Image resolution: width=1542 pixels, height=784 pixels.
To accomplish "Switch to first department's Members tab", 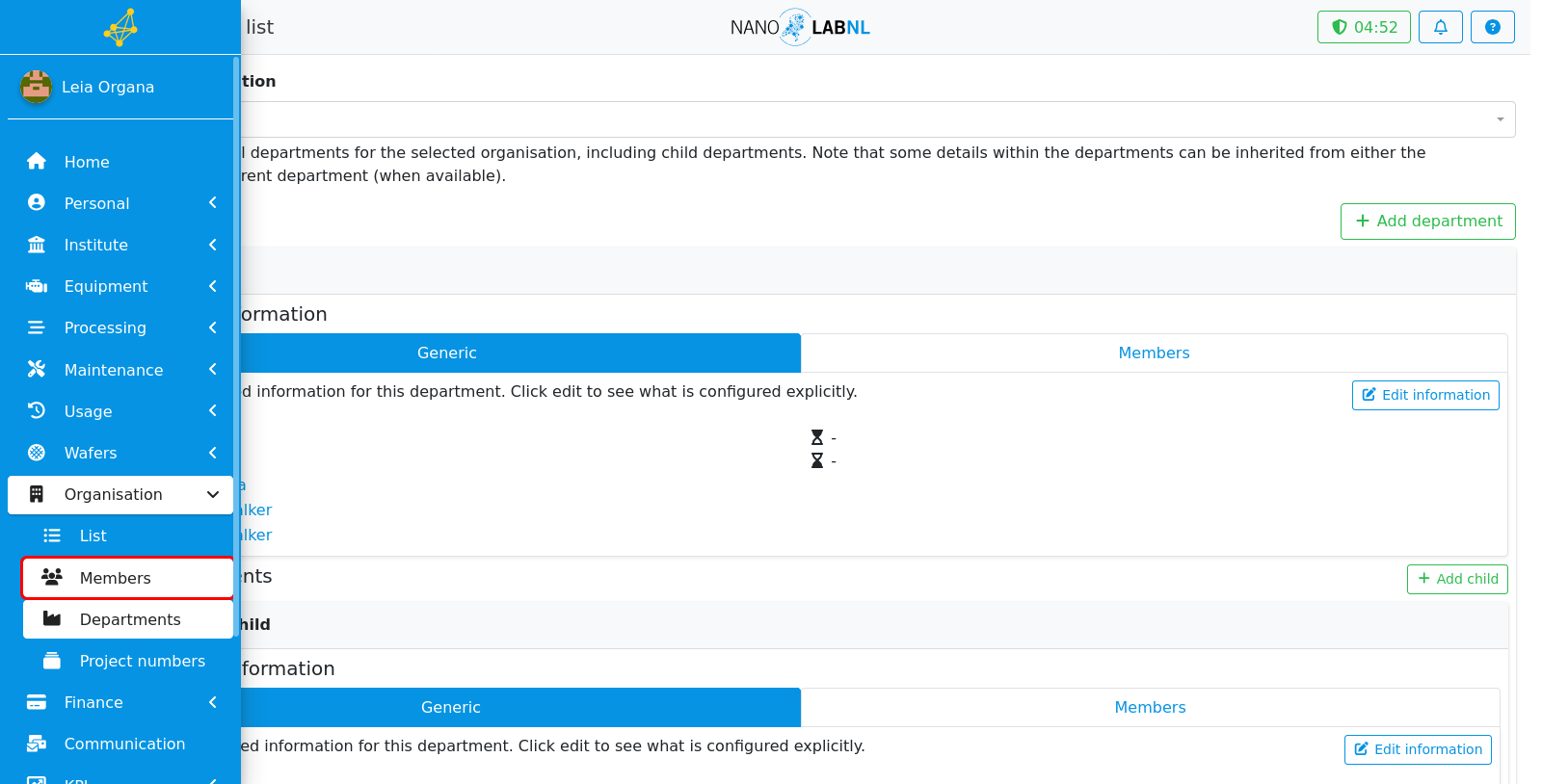I will coord(1154,353).
